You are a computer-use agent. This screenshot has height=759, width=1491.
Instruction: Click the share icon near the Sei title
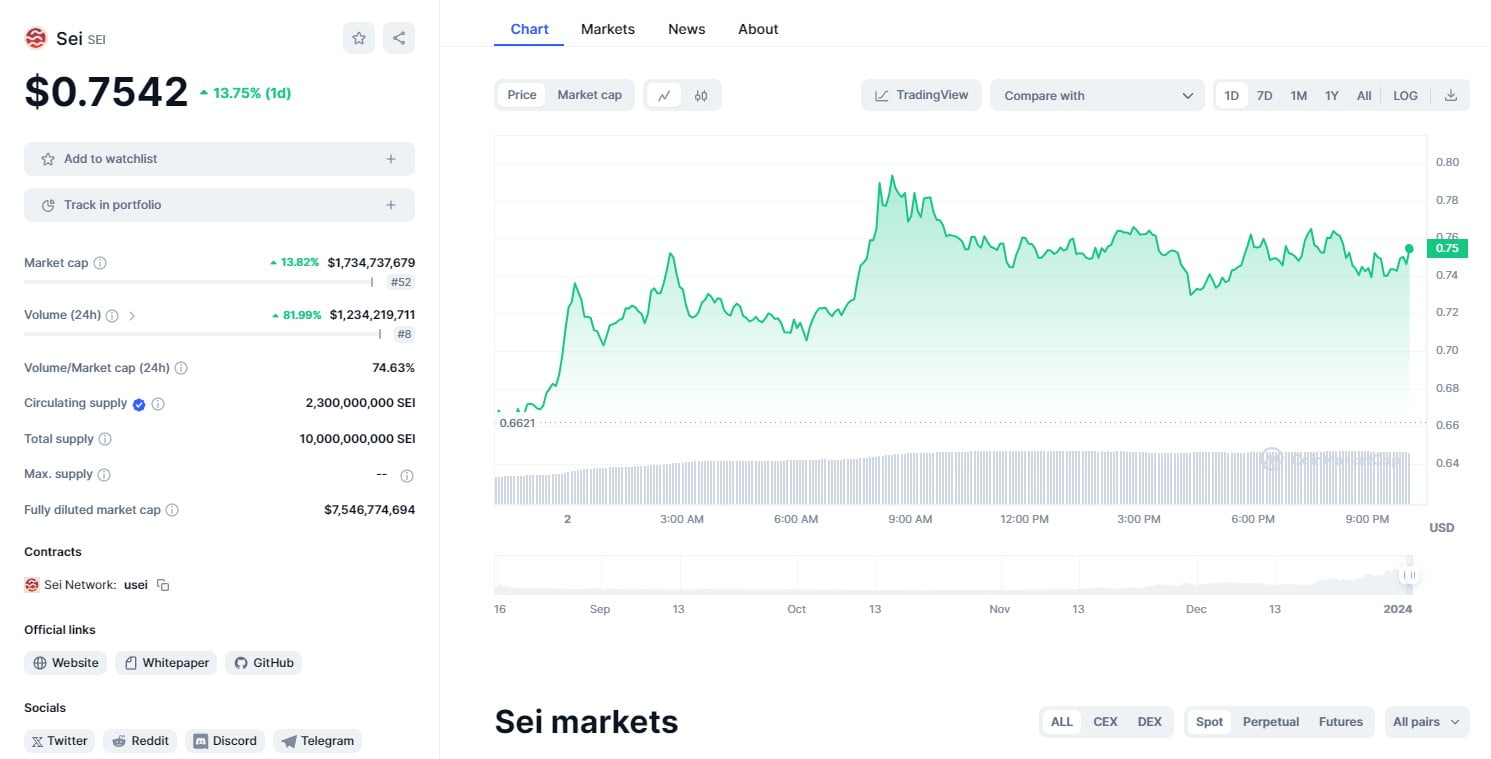[x=399, y=38]
